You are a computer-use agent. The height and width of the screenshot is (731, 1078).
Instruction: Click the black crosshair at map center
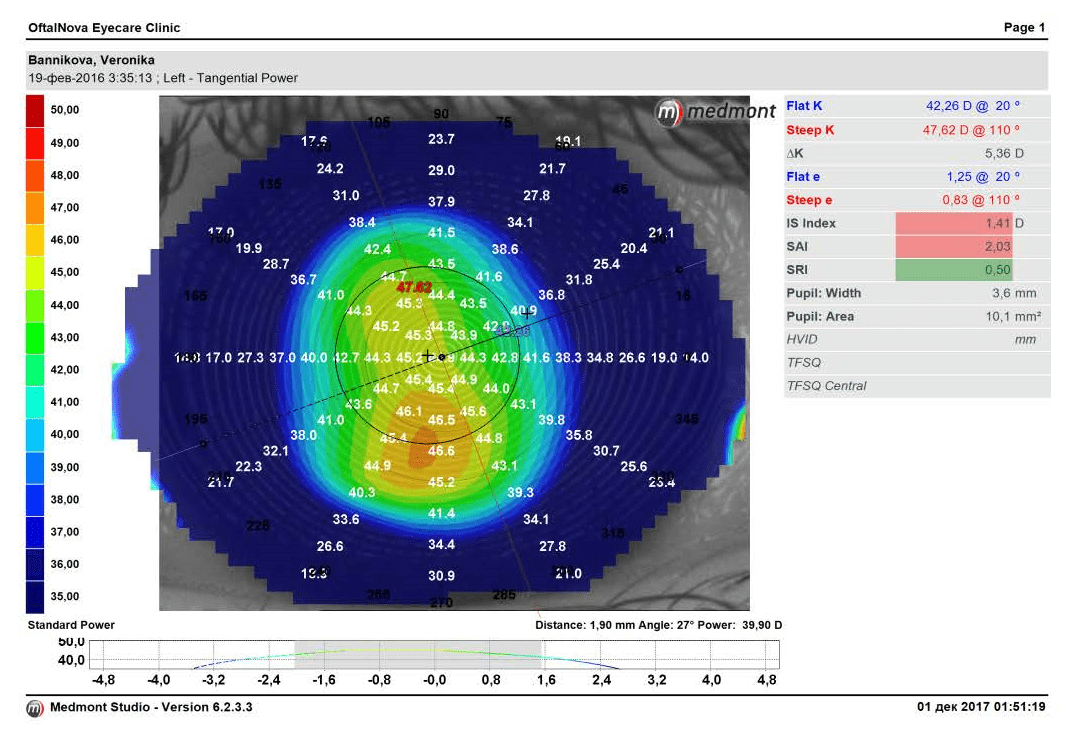point(429,356)
